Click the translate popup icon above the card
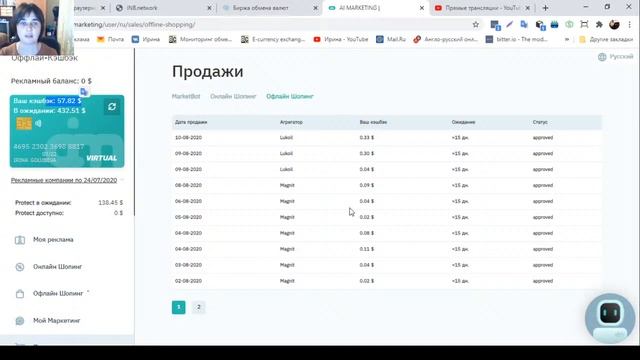Image resolution: width=640 pixels, height=360 pixels. 84,91
